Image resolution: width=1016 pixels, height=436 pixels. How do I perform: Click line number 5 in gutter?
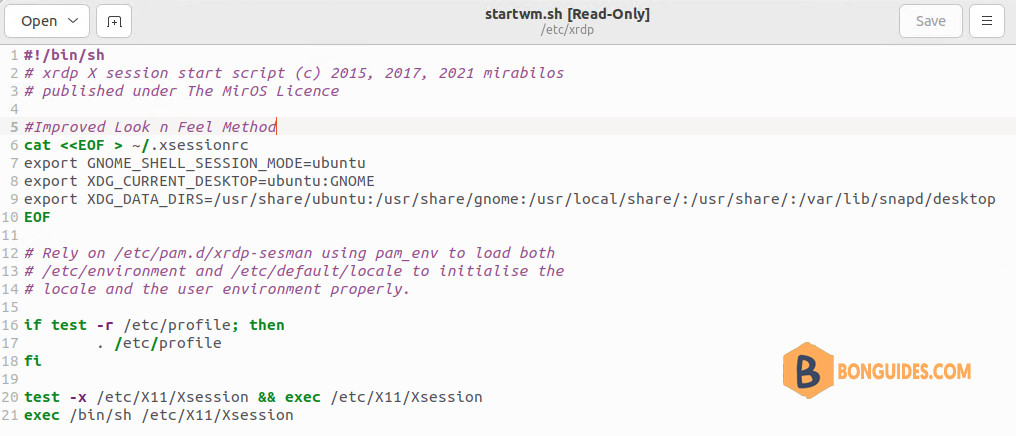click(14, 127)
